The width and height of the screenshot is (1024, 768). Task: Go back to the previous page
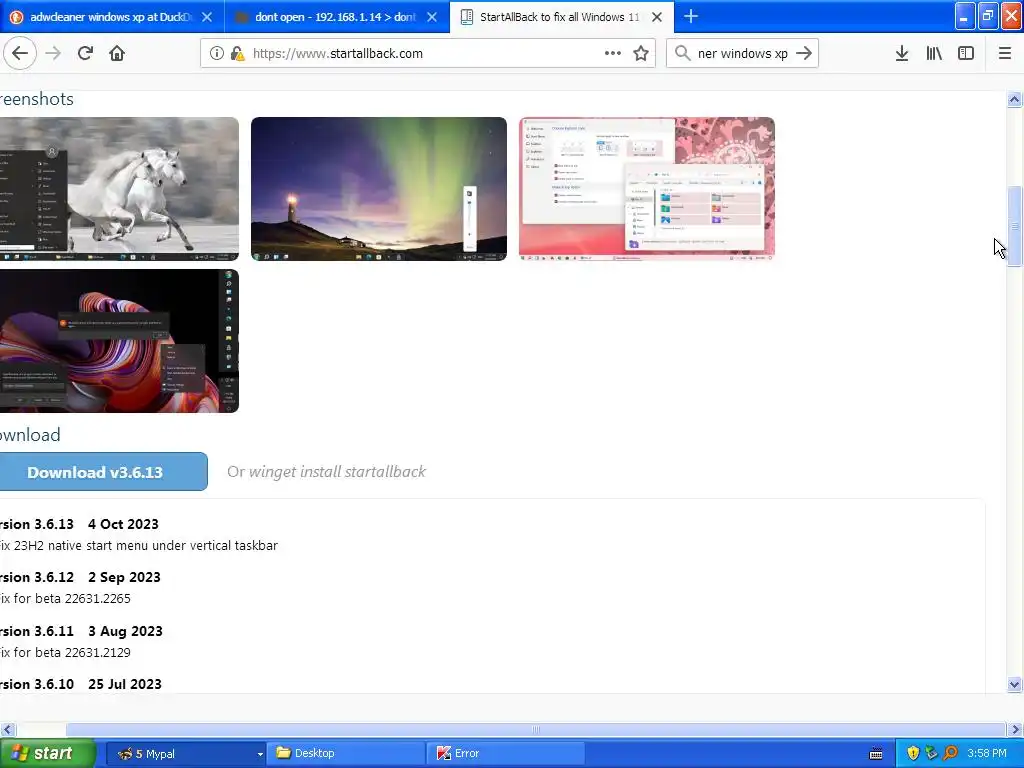[x=20, y=54]
